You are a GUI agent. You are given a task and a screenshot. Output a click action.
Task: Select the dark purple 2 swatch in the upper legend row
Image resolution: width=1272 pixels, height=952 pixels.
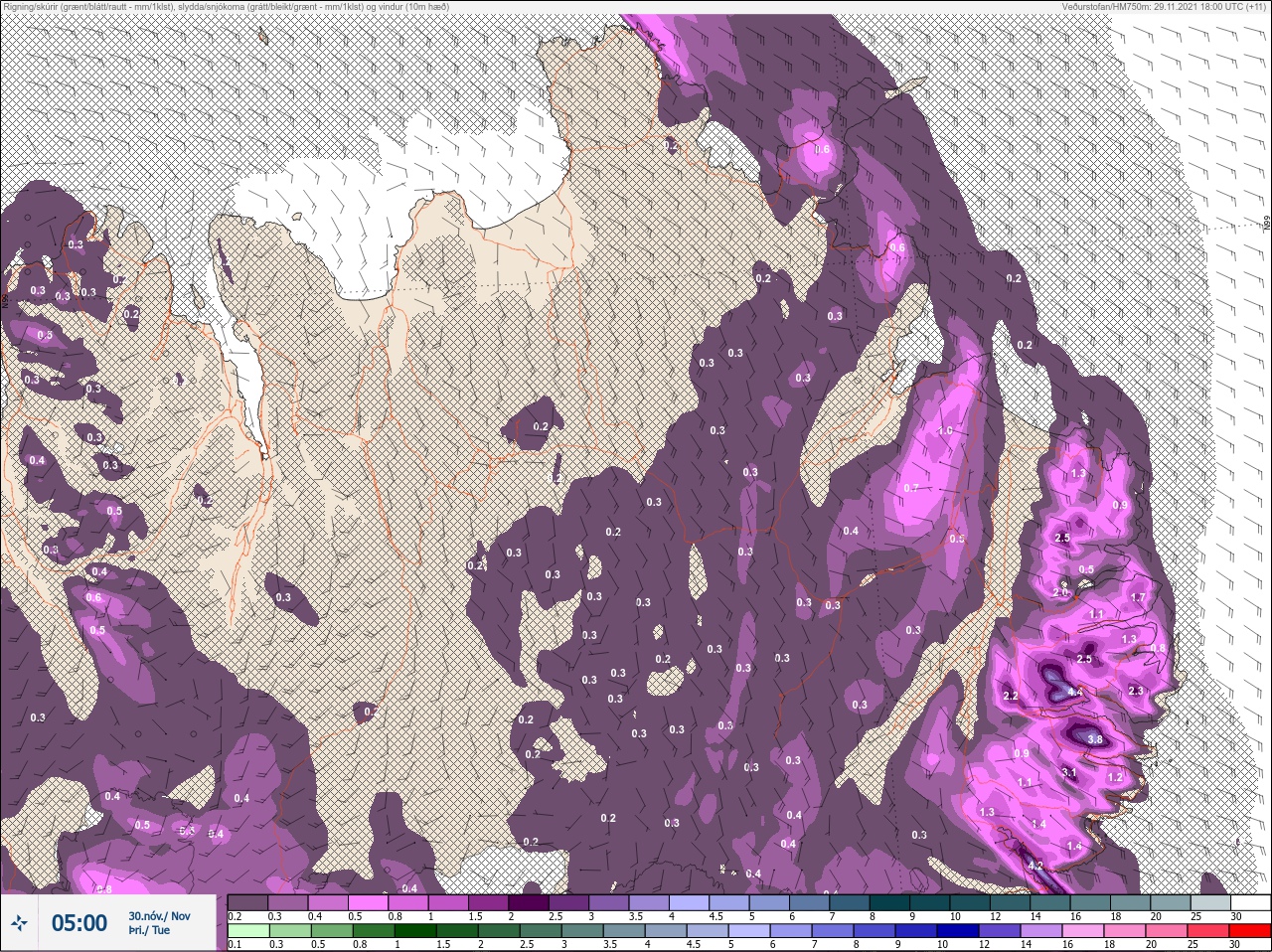528,902
